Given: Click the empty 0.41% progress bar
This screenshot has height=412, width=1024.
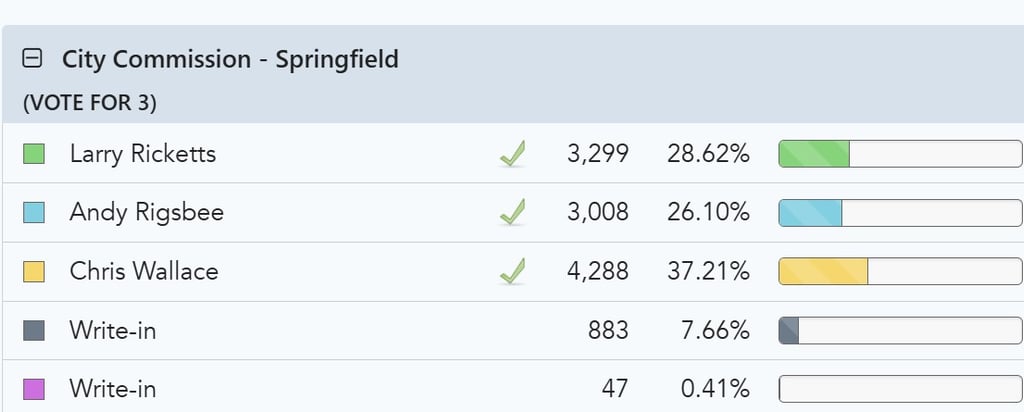Looking at the screenshot, I should [x=900, y=389].
